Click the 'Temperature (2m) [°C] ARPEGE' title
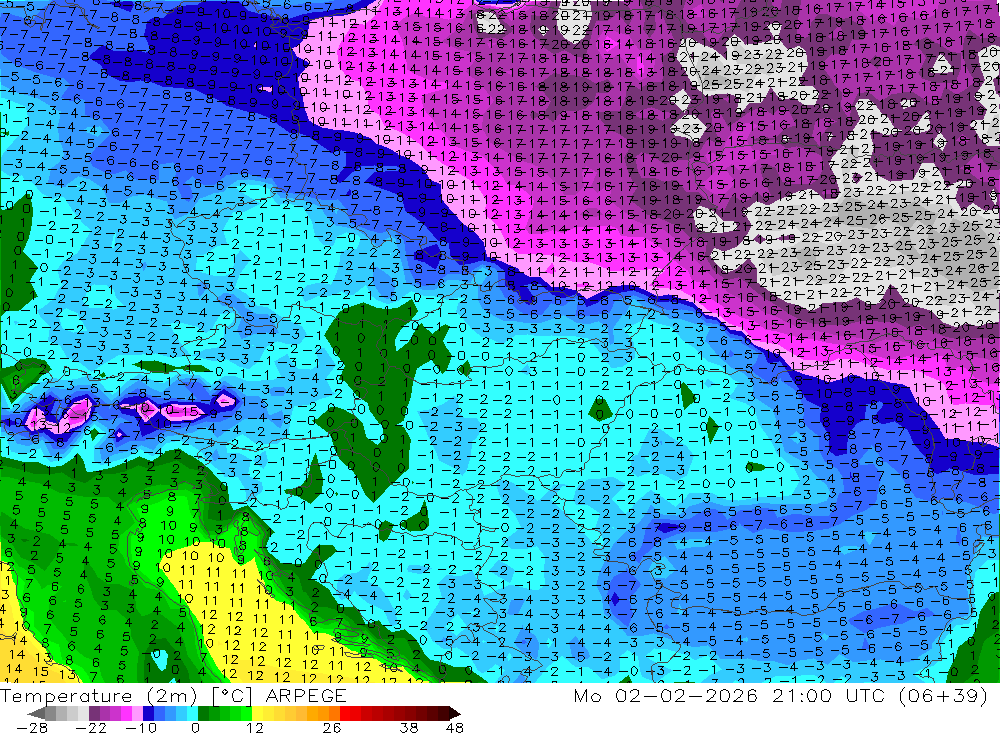The image size is (1000, 733). coord(173,695)
